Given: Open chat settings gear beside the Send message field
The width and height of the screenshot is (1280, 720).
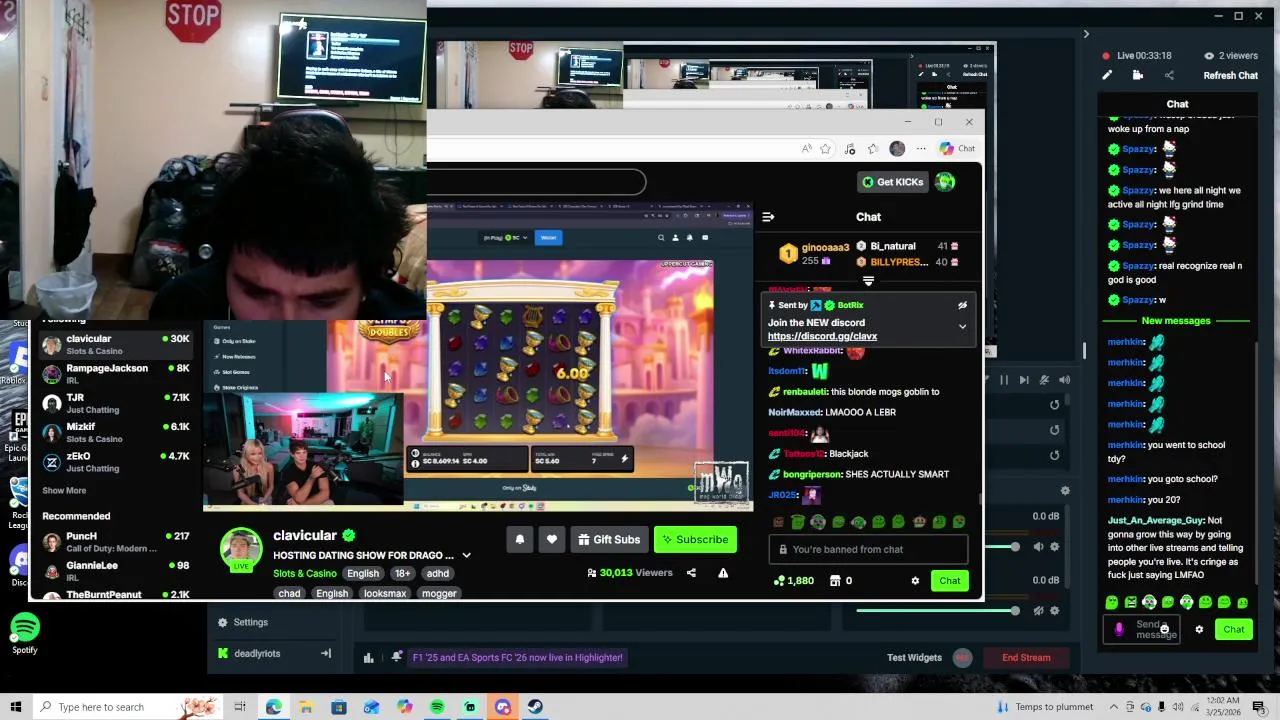Looking at the screenshot, I should (1199, 629).
